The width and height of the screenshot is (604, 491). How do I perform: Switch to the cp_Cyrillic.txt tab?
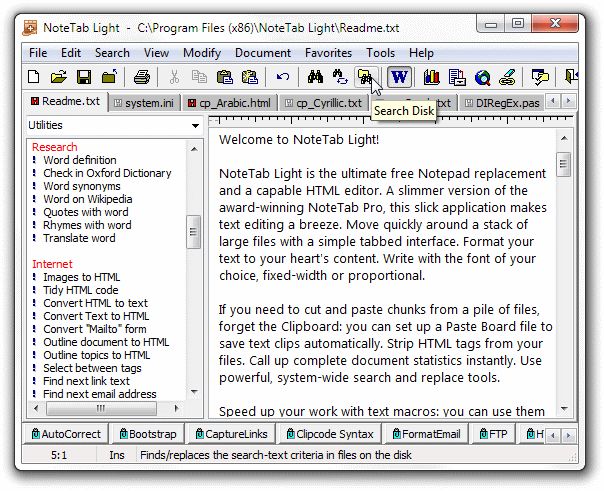point(324,103)
